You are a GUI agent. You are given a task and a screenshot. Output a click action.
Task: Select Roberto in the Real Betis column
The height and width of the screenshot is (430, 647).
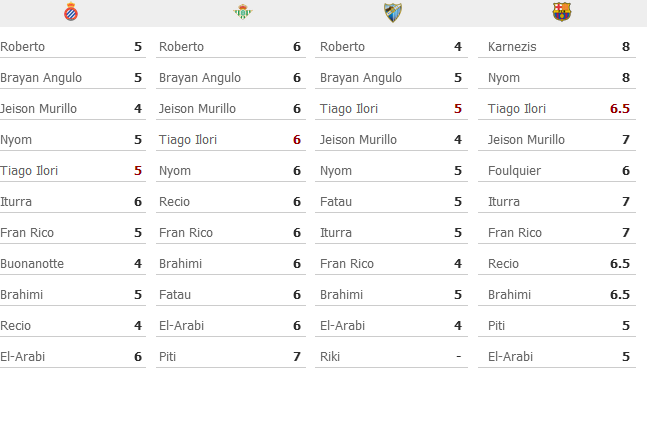click(x=181, y=47)
